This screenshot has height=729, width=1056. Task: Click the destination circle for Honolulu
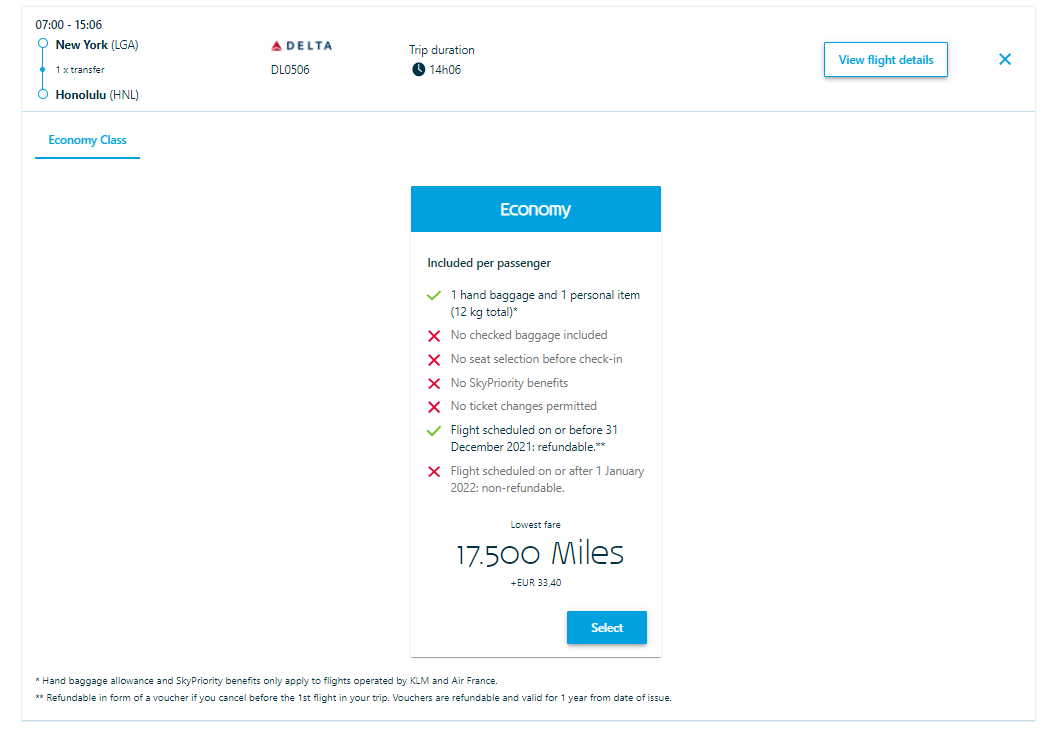tap(41, 94)
